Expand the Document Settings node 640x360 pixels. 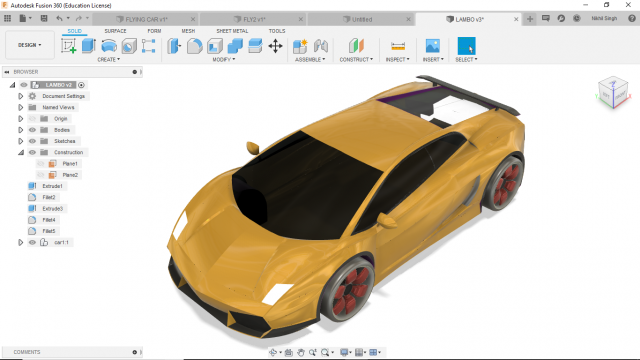coord(20,96)
